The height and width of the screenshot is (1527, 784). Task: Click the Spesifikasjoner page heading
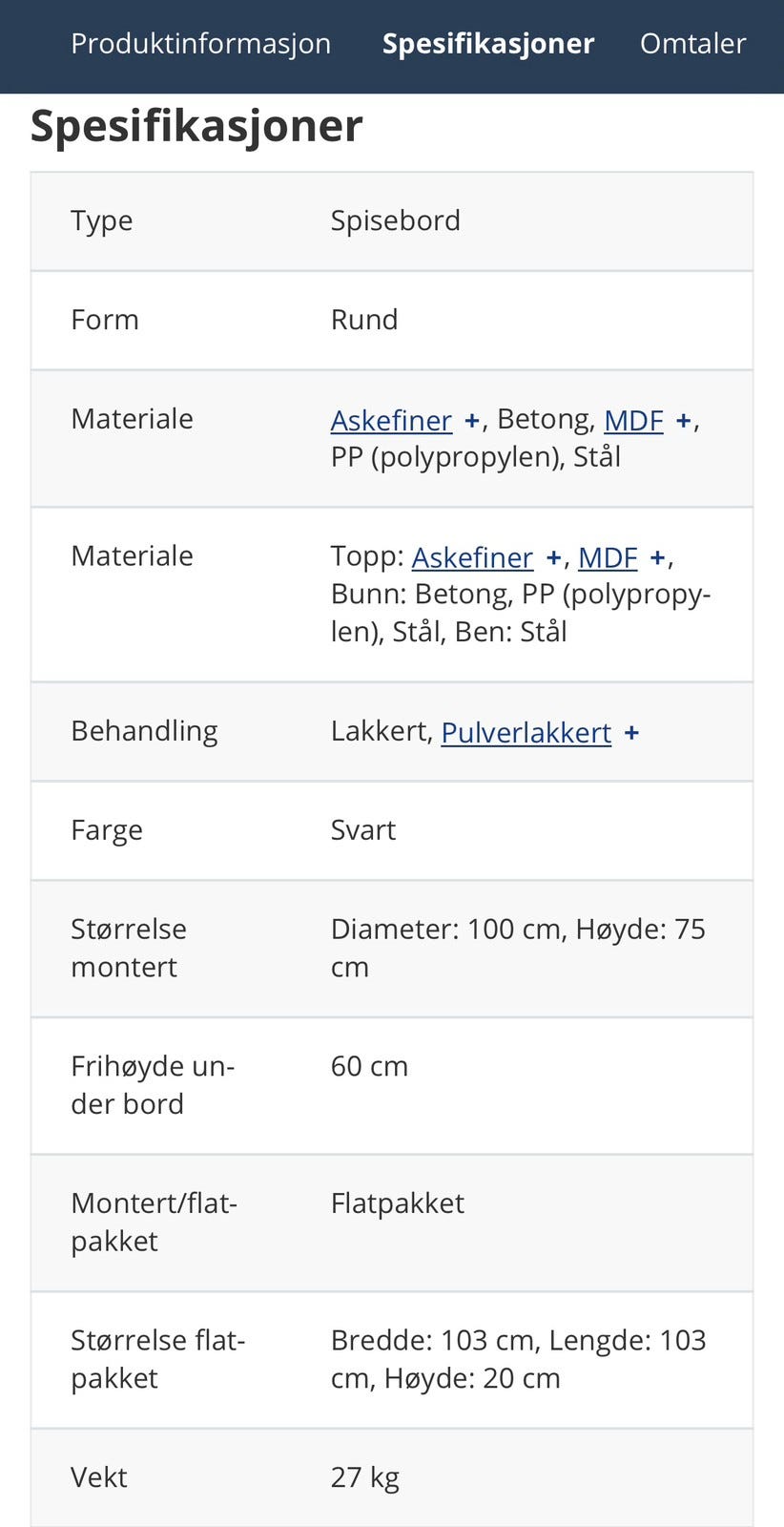[x=196, y=124]
